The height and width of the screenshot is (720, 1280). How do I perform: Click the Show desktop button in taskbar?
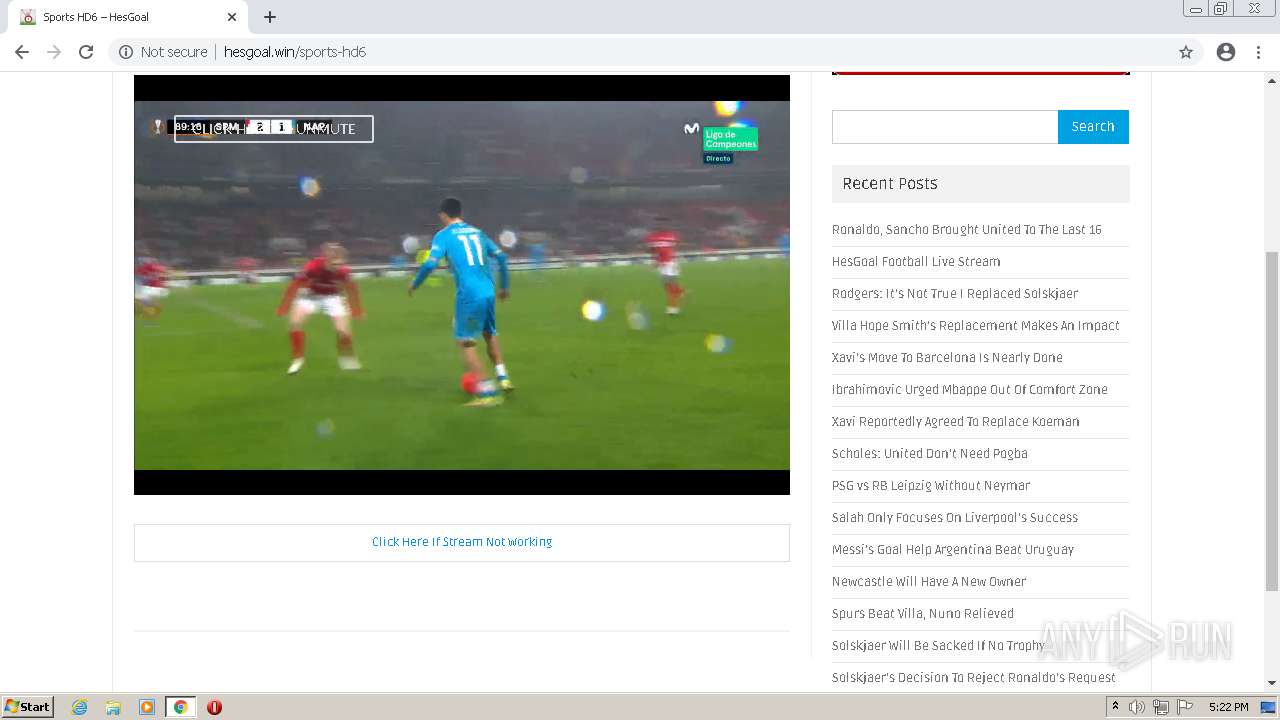pyautogui.click(x=1269, y=707)
